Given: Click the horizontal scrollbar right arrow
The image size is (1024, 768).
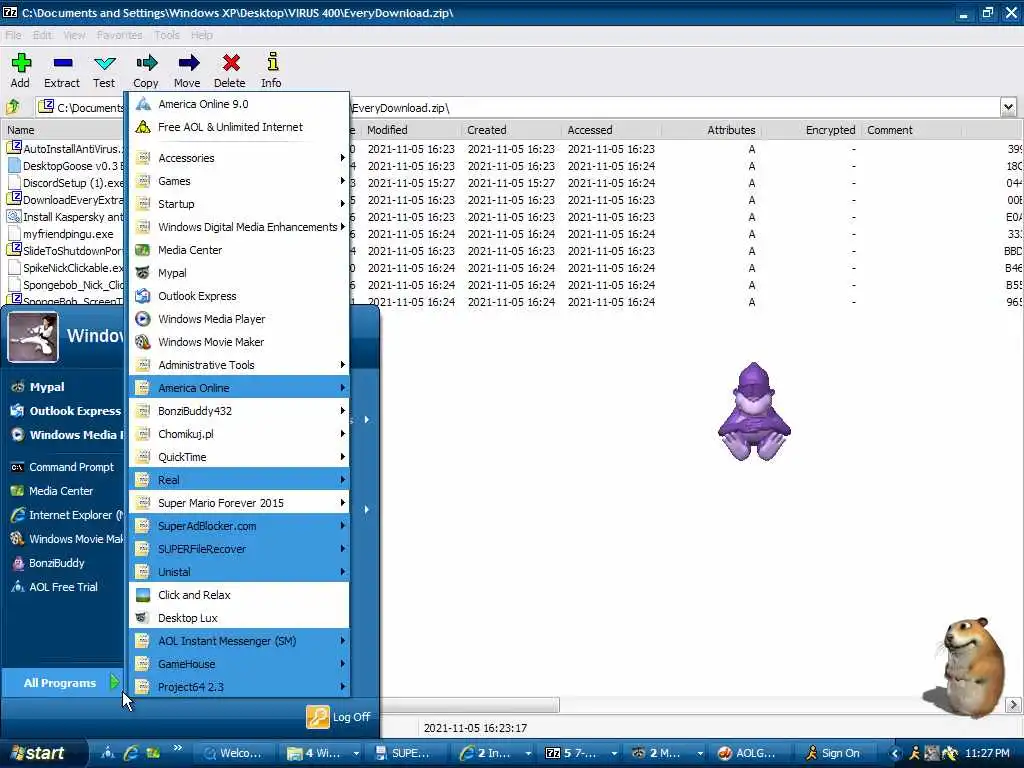Looking at the screenshot, I should pyautogui.click(x=1013, y=705).
